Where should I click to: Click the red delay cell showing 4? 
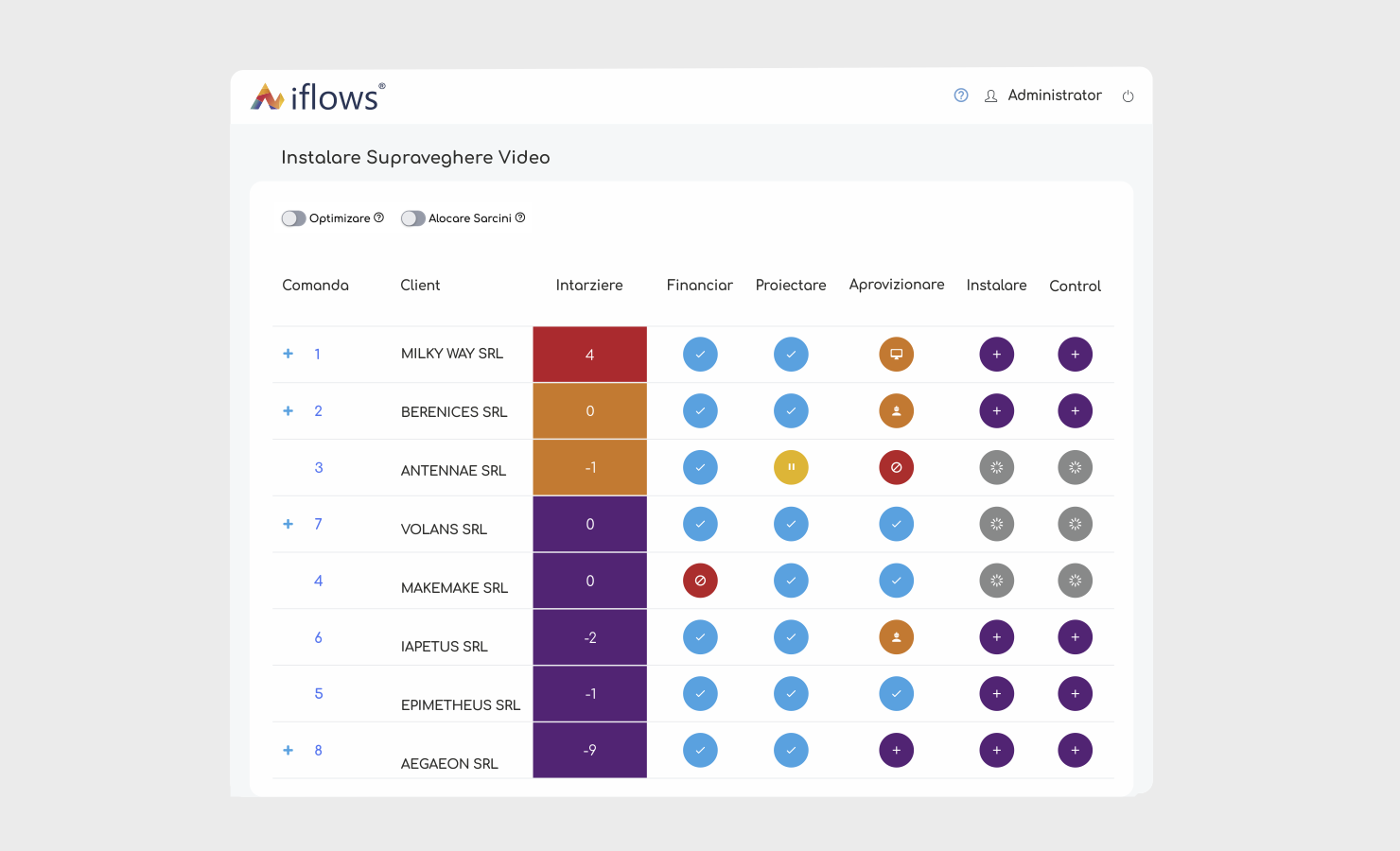coord(589,355)
